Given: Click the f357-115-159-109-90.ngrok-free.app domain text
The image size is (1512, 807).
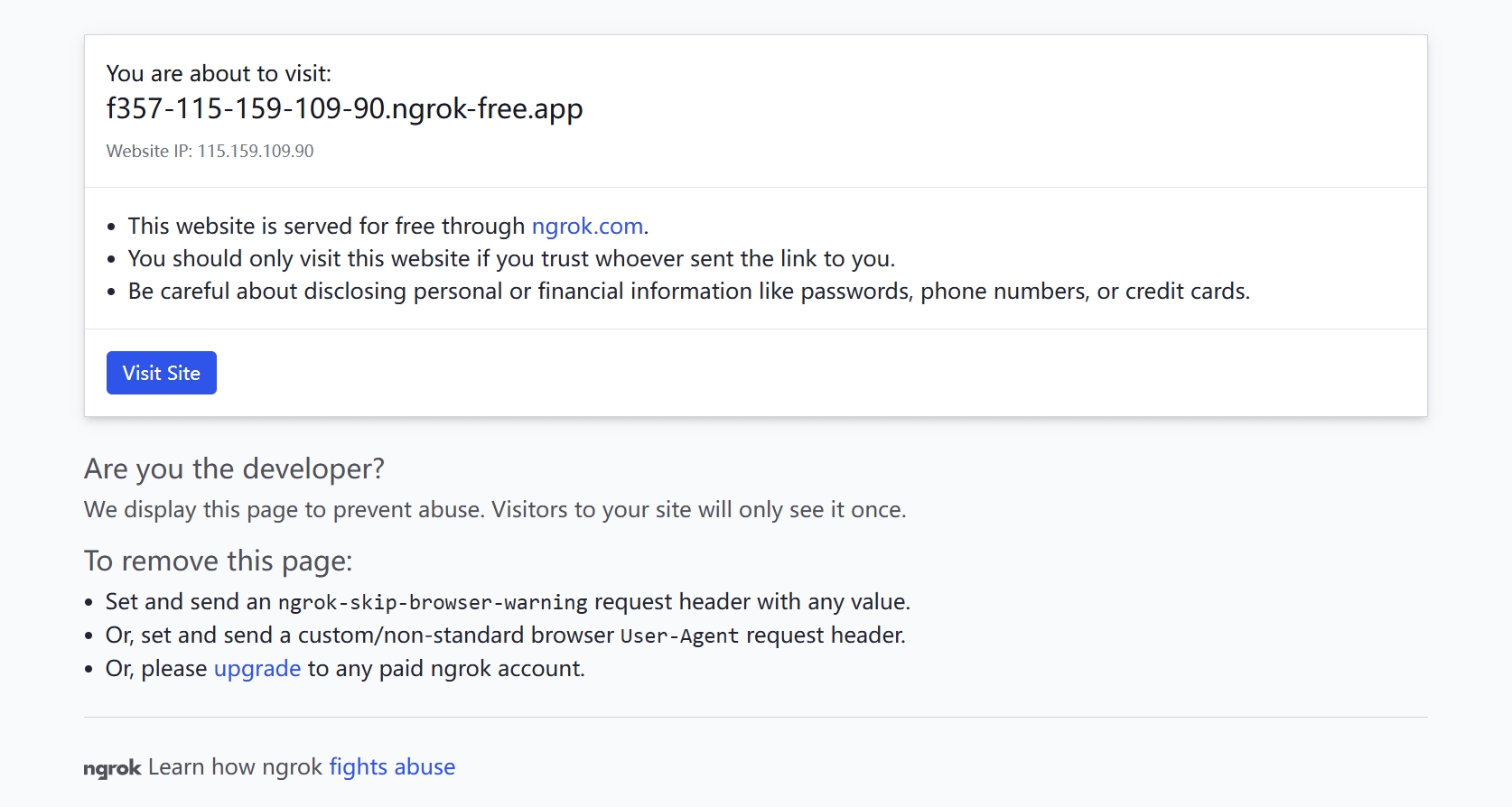Looking at the screenshot, I should point(344,109).
